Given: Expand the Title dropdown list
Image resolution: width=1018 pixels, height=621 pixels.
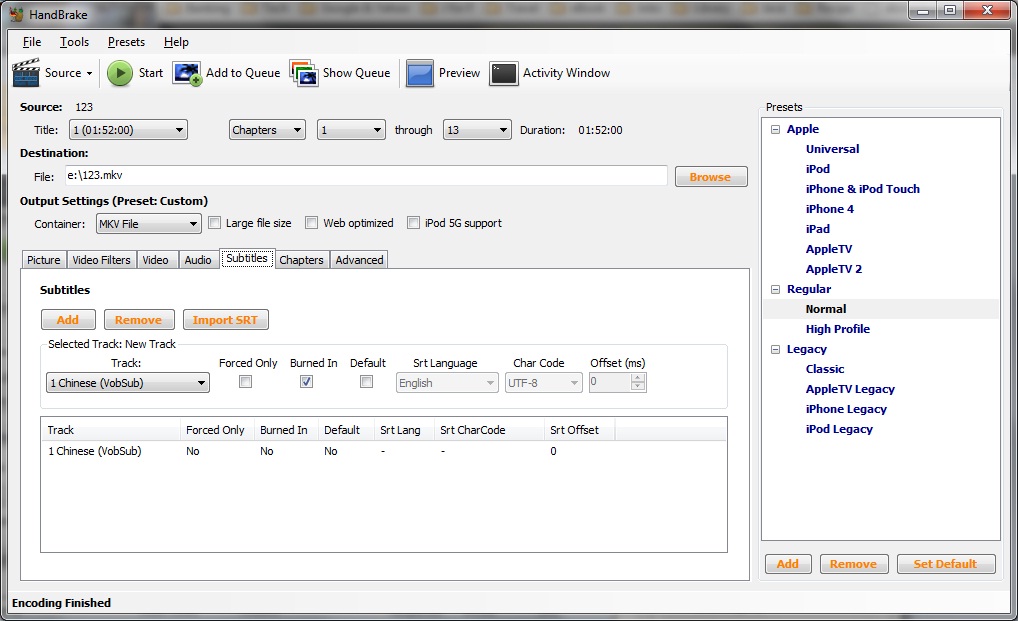Looking at the screenshot, I should (x=128, y=130).
